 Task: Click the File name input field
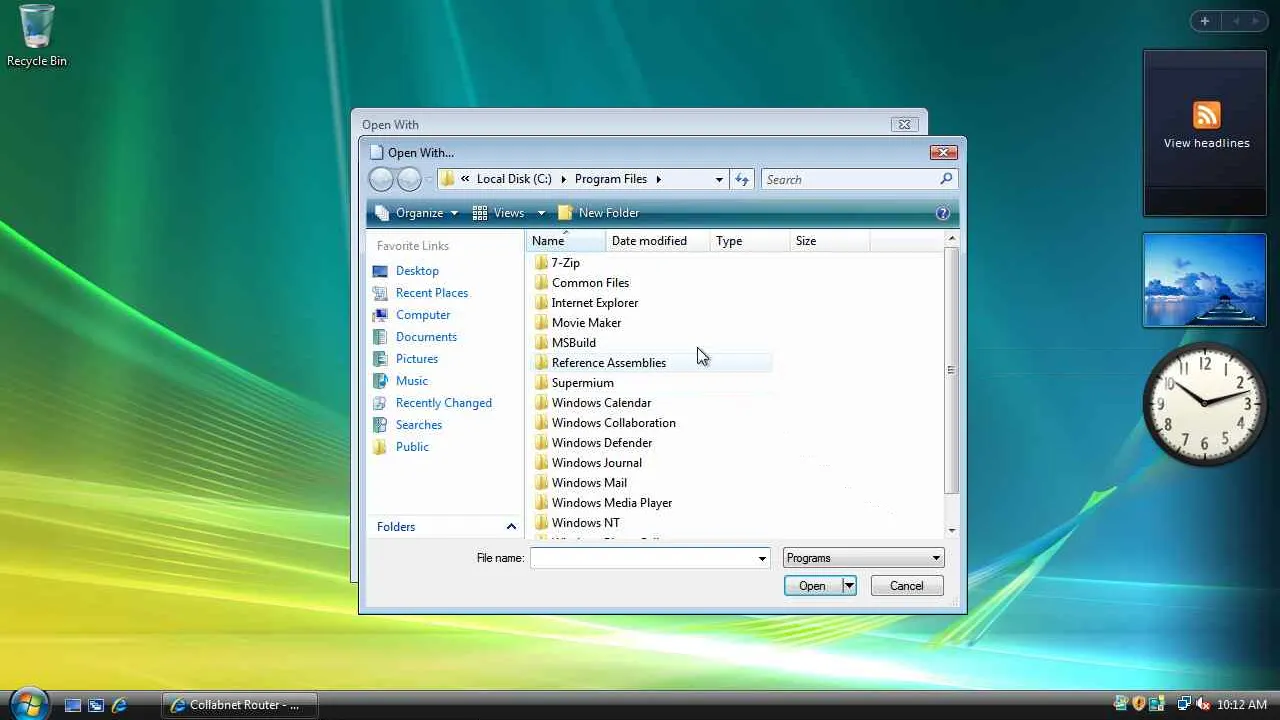pyautogui.click(x=643, y=558)
